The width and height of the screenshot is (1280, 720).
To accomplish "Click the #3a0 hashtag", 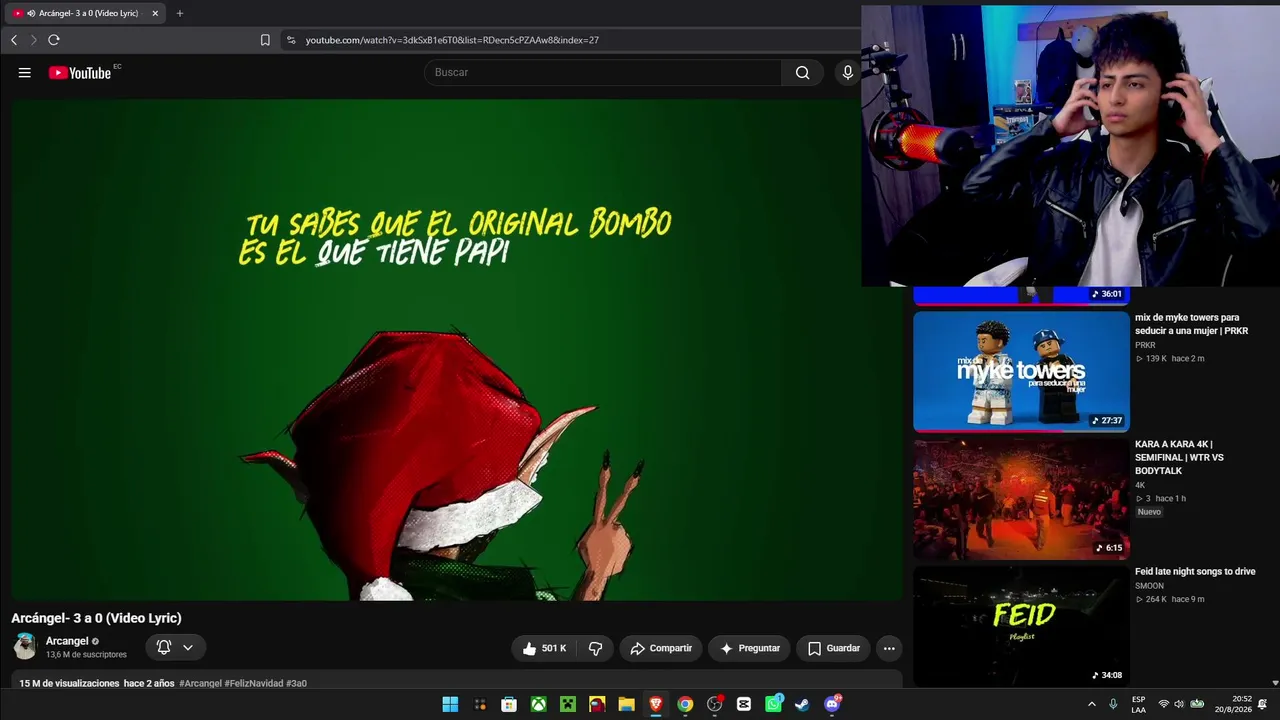I will (297, 683).
